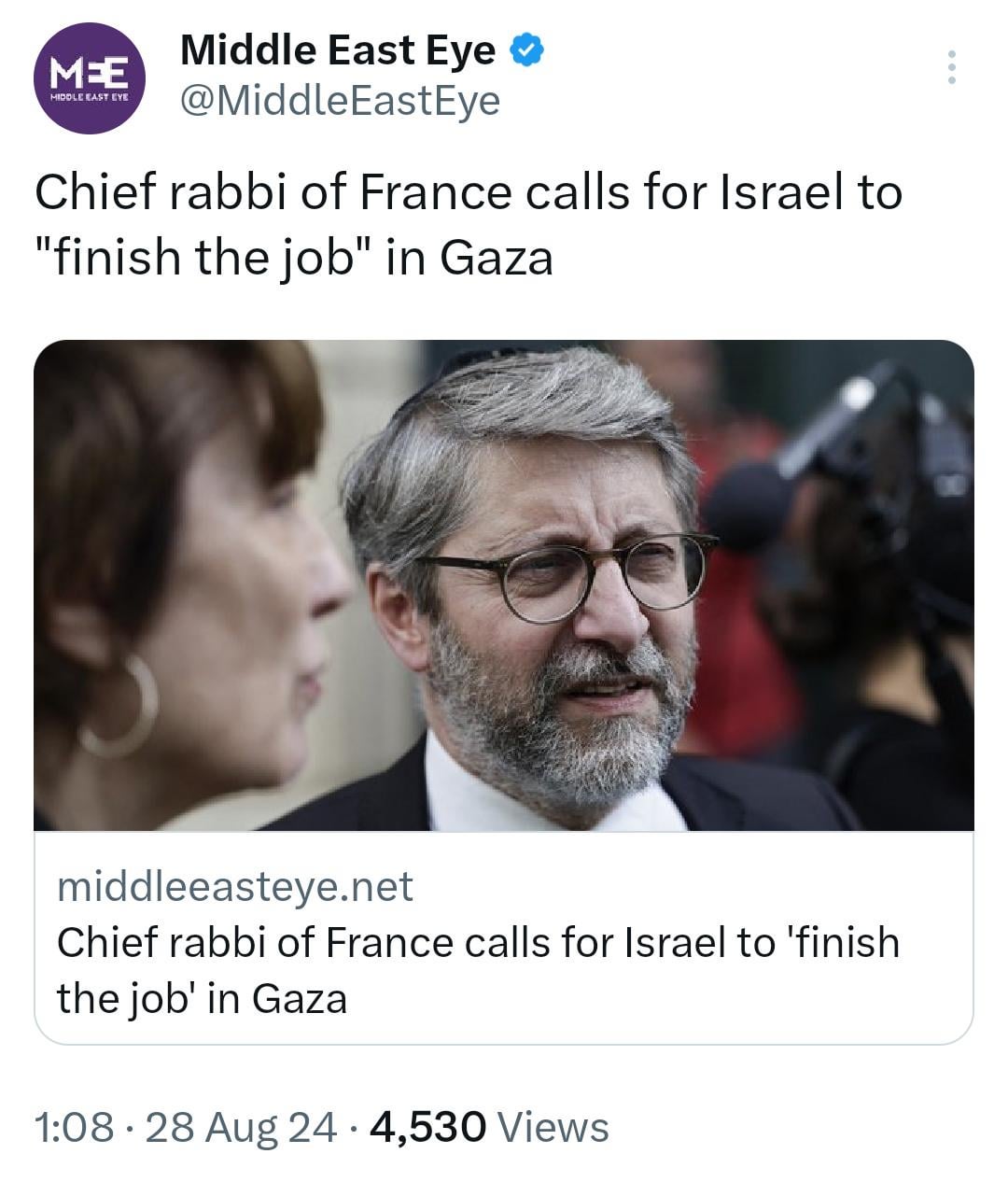Open the 4,530 view count
The height and width of the screenshot is (1182, 1008).
pyautogui.click(x=427, y=1127)
